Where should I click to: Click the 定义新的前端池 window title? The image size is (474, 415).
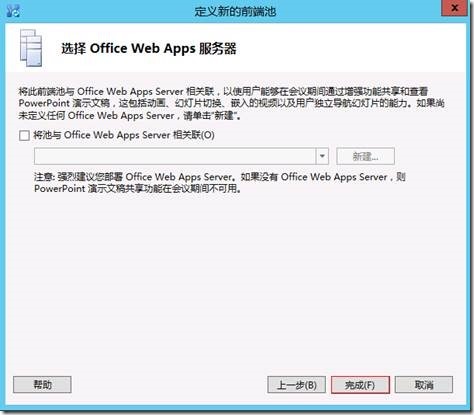(x=235, y=12)
